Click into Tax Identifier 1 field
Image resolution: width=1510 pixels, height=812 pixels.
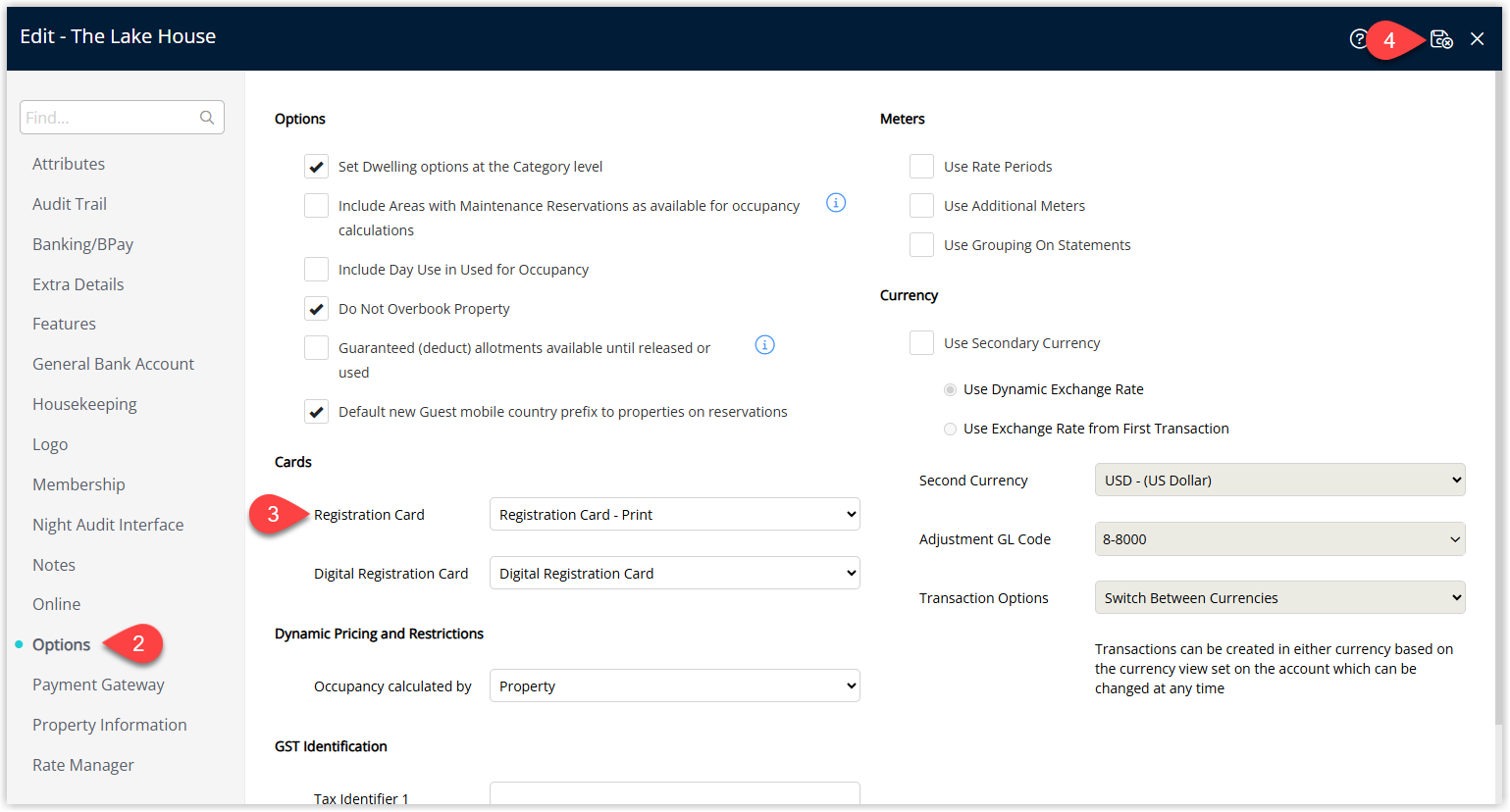point(675,793)
